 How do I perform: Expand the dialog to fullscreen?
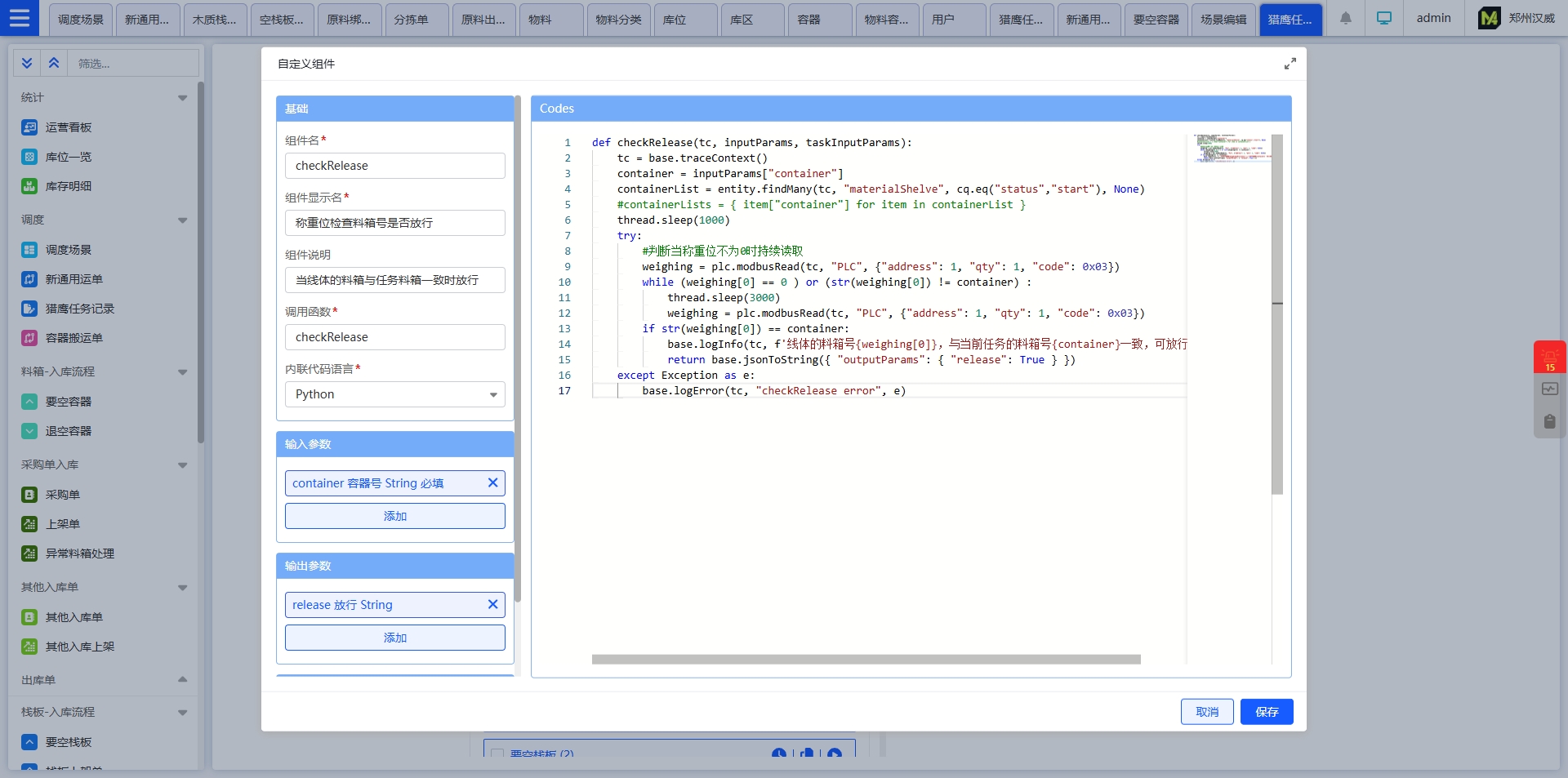(1290, 64)
